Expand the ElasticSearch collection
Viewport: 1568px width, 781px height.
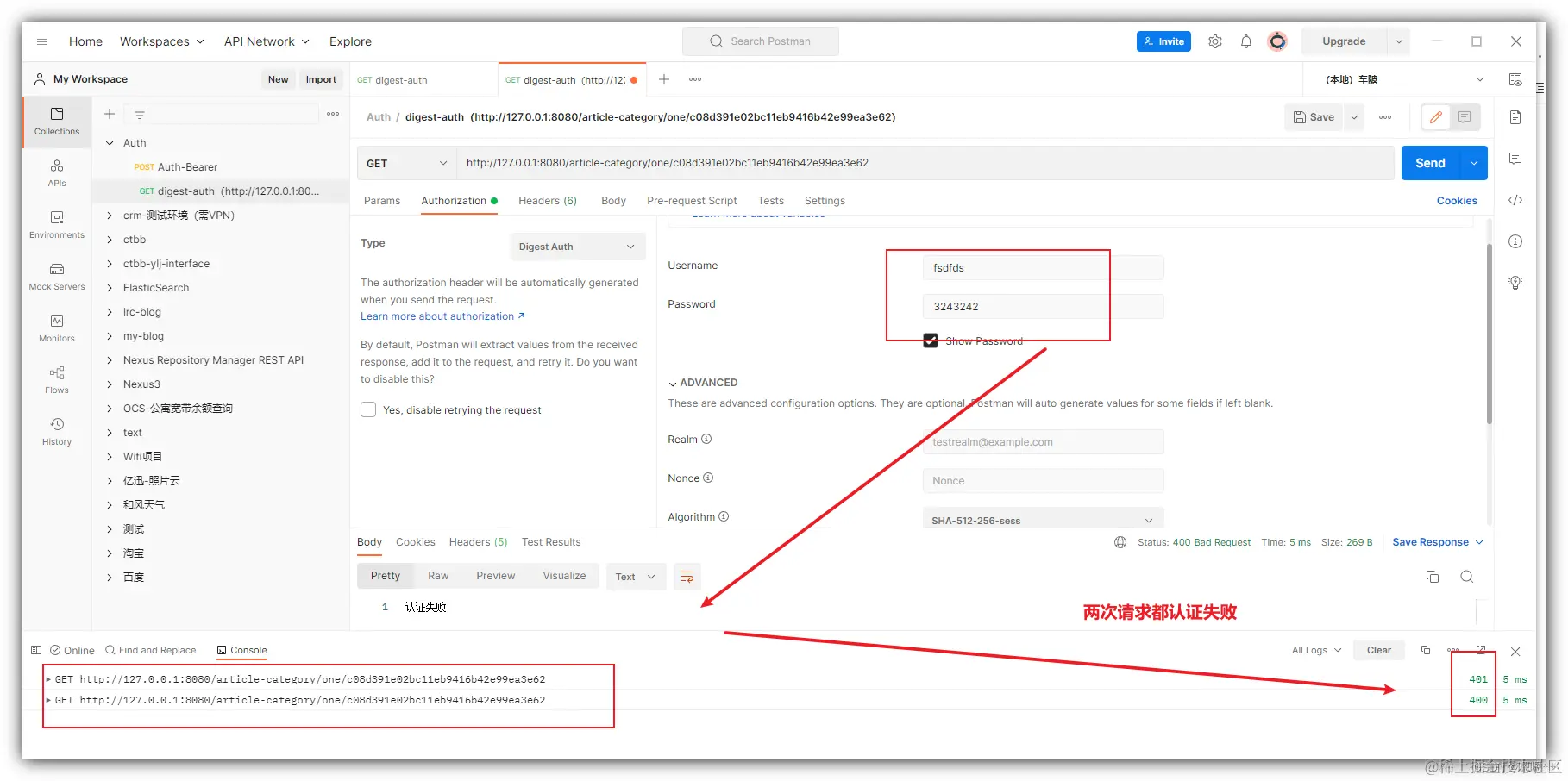click(x=110, y=288)
